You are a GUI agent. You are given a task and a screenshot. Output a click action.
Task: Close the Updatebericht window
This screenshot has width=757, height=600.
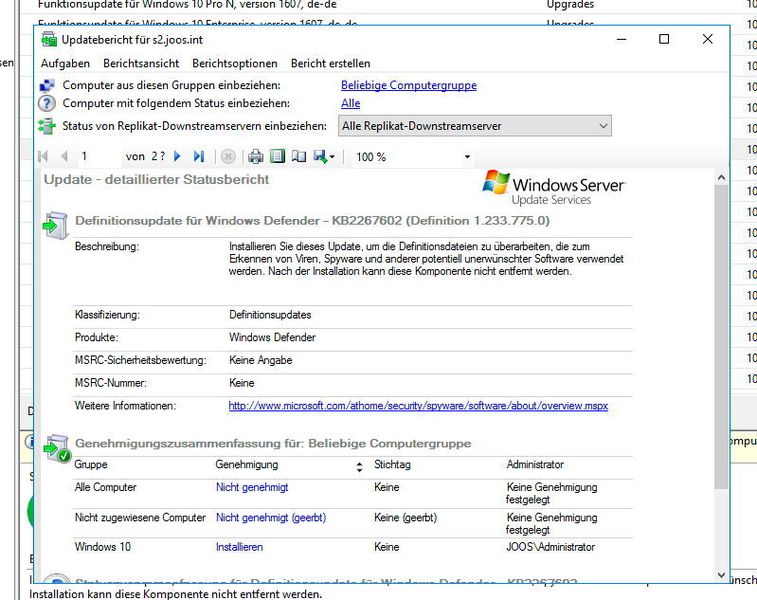point(707,39)
